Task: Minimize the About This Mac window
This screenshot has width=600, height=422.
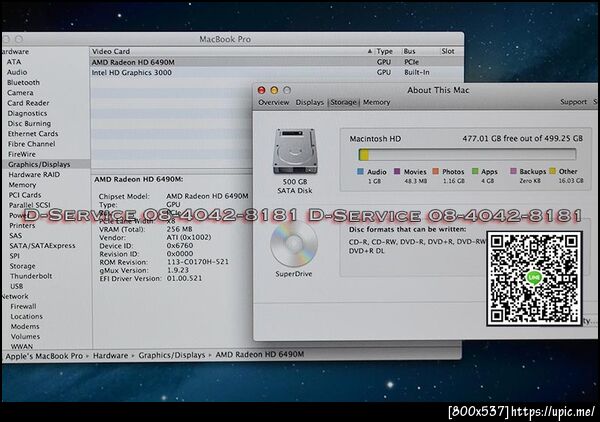Action: [274, 90]
